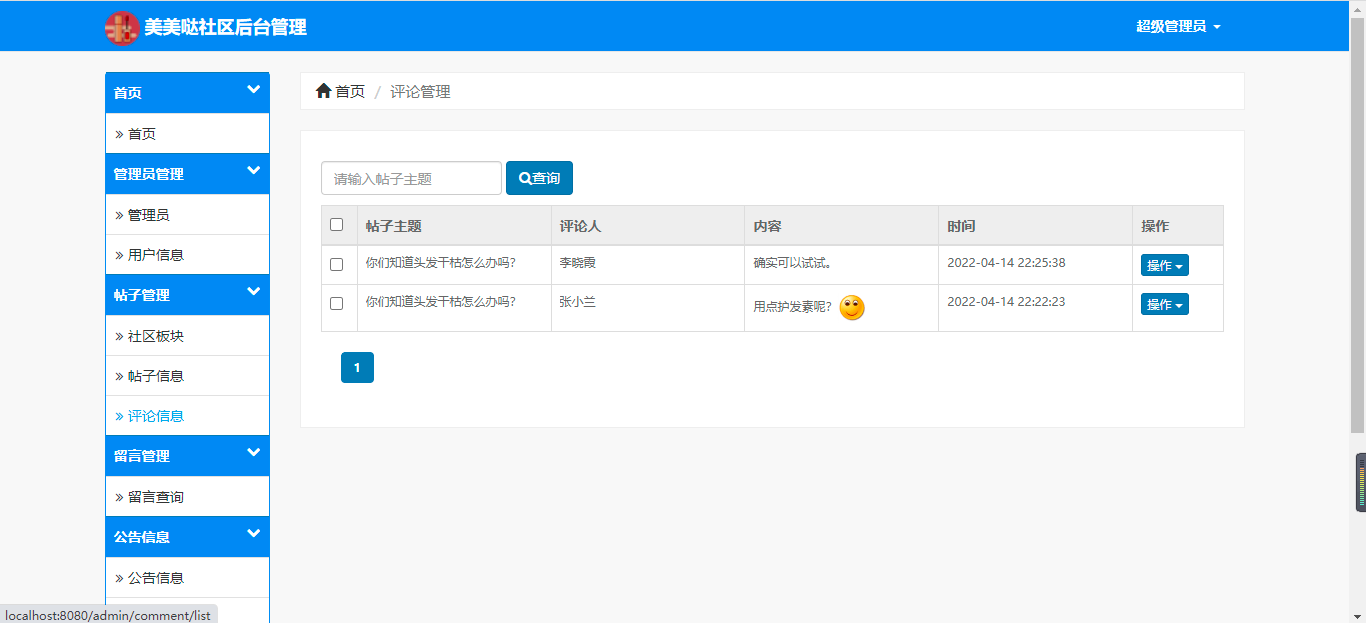Viewport: 1366px width, 623px height.
Task: Collapse the 留言管理 section chevron
Action: tap(254, 452)
